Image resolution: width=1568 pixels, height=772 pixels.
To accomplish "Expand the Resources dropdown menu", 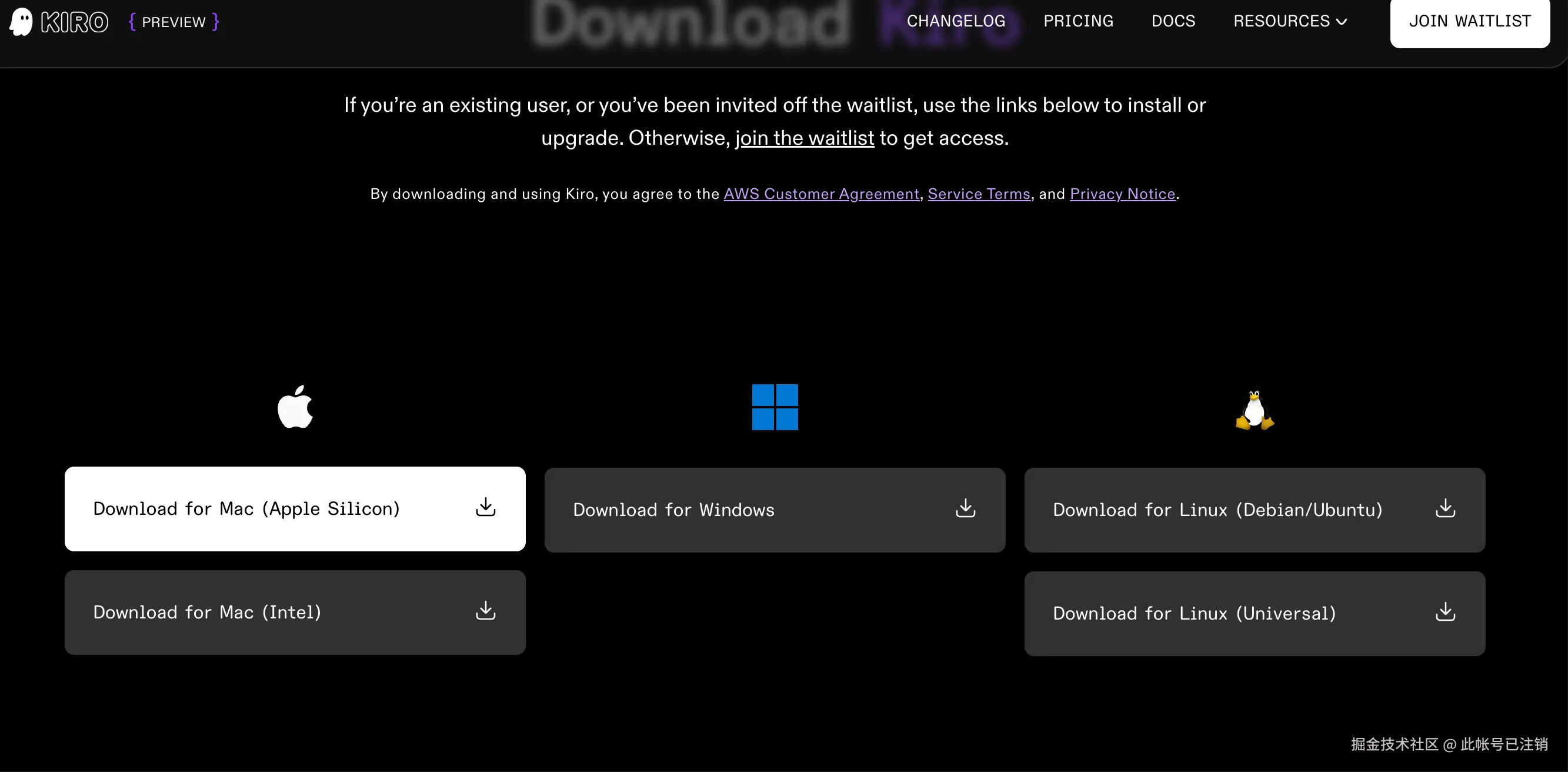I will pyautogui.click(x=1282, y=21).
